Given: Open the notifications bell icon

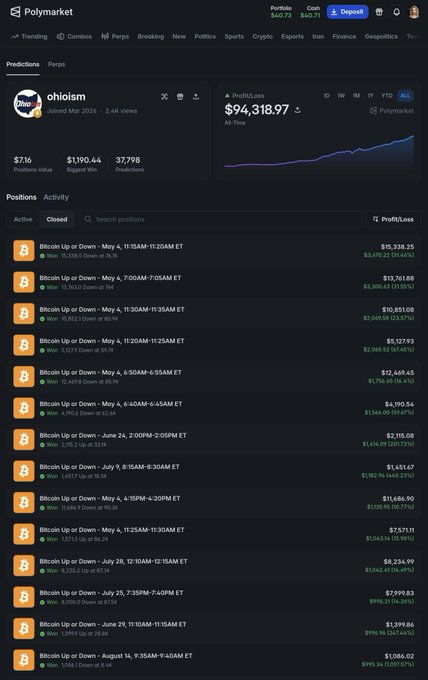Looking at the screenshot, I should [x=396, y=12].
